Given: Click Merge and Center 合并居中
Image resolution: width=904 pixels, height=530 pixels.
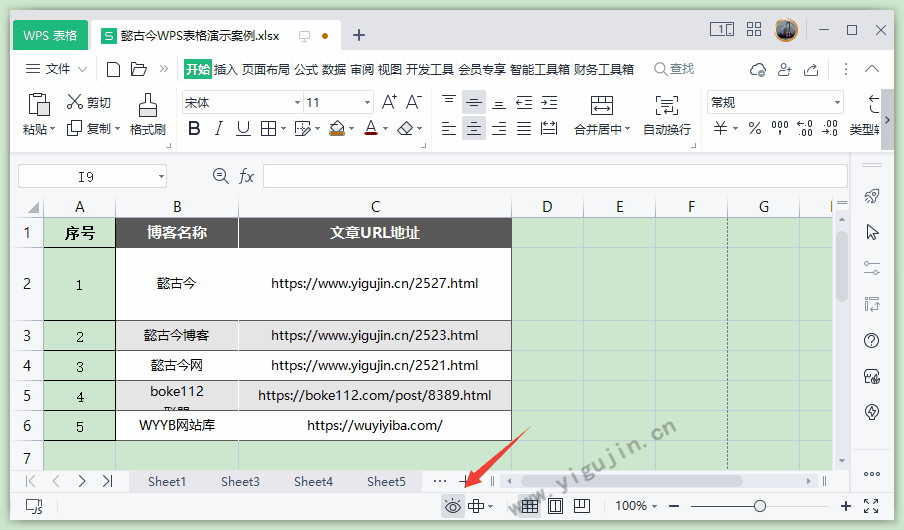Looking at the screenshot, I should [602, 115].
